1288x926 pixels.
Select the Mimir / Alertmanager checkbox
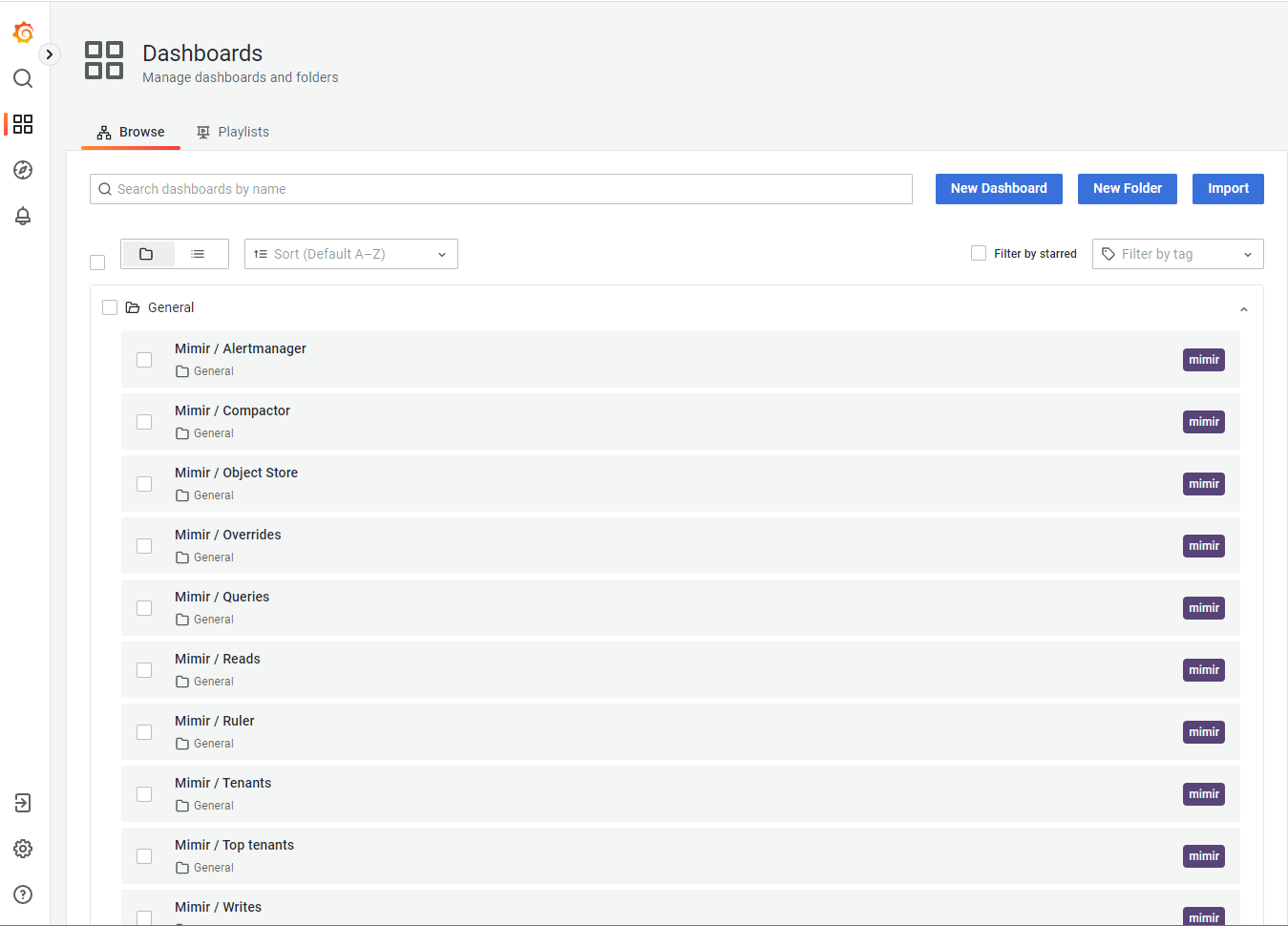(x=144, y=360)
